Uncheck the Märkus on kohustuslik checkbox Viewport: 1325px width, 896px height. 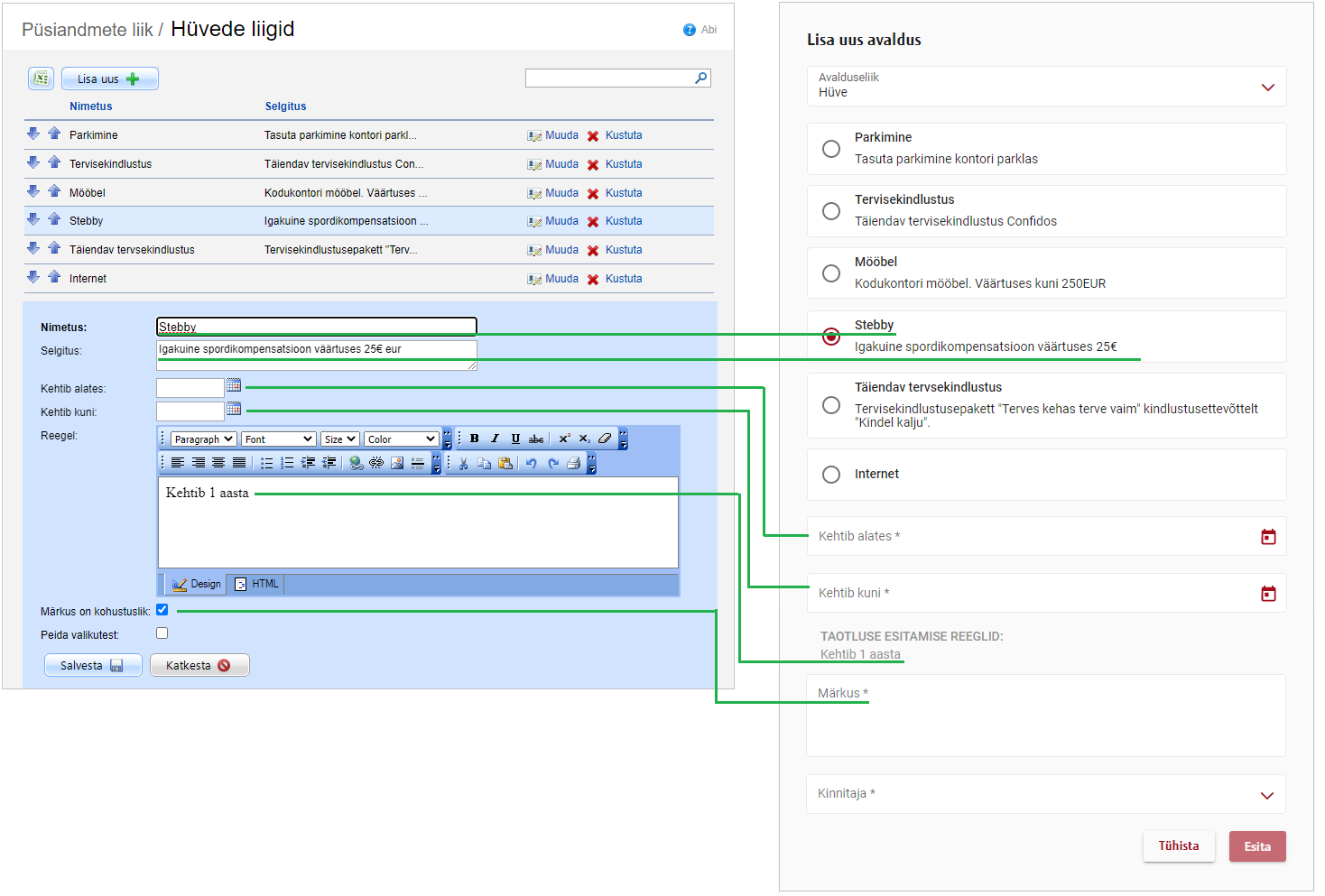[162, 610]
